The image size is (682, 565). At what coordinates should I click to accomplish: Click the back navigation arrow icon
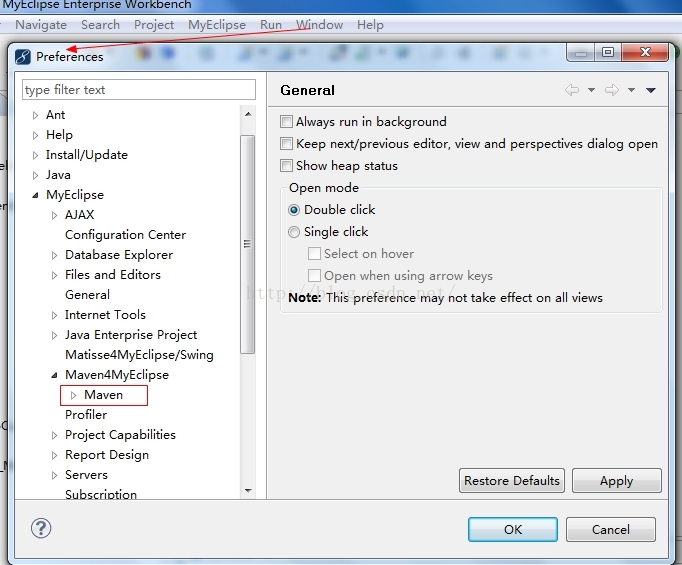tap(572, 90)
